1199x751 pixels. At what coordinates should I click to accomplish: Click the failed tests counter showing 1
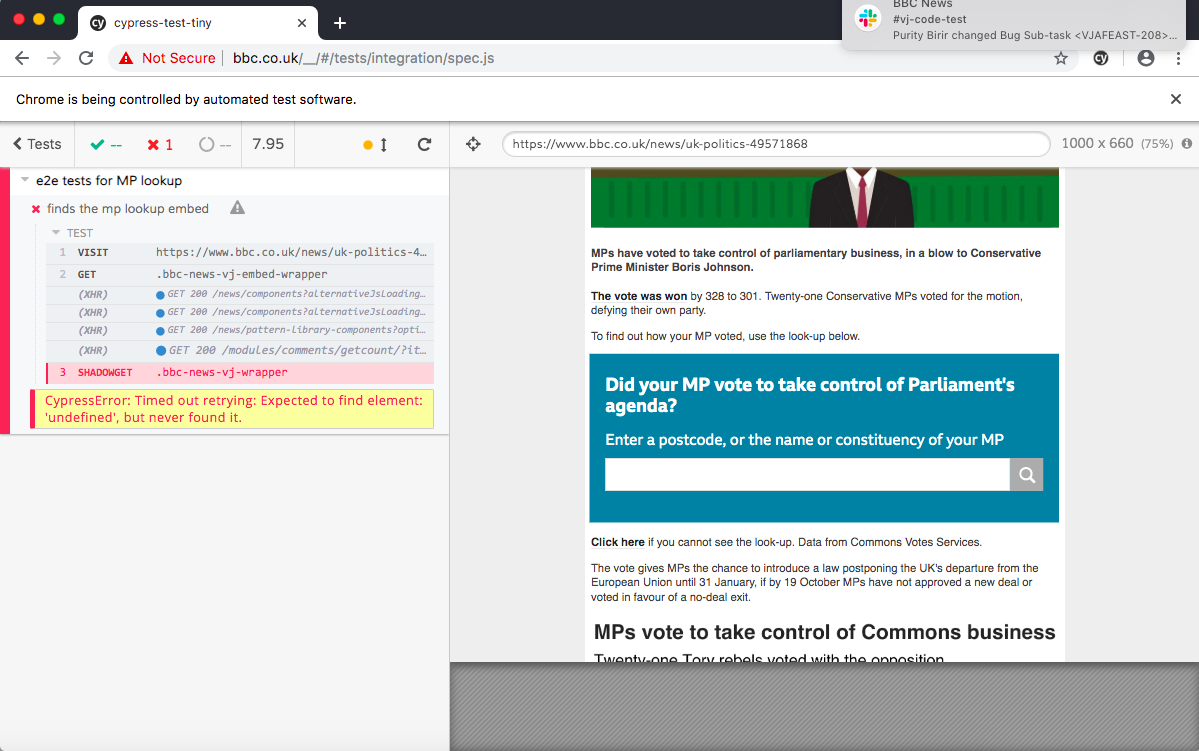click(x=160, y=145)
